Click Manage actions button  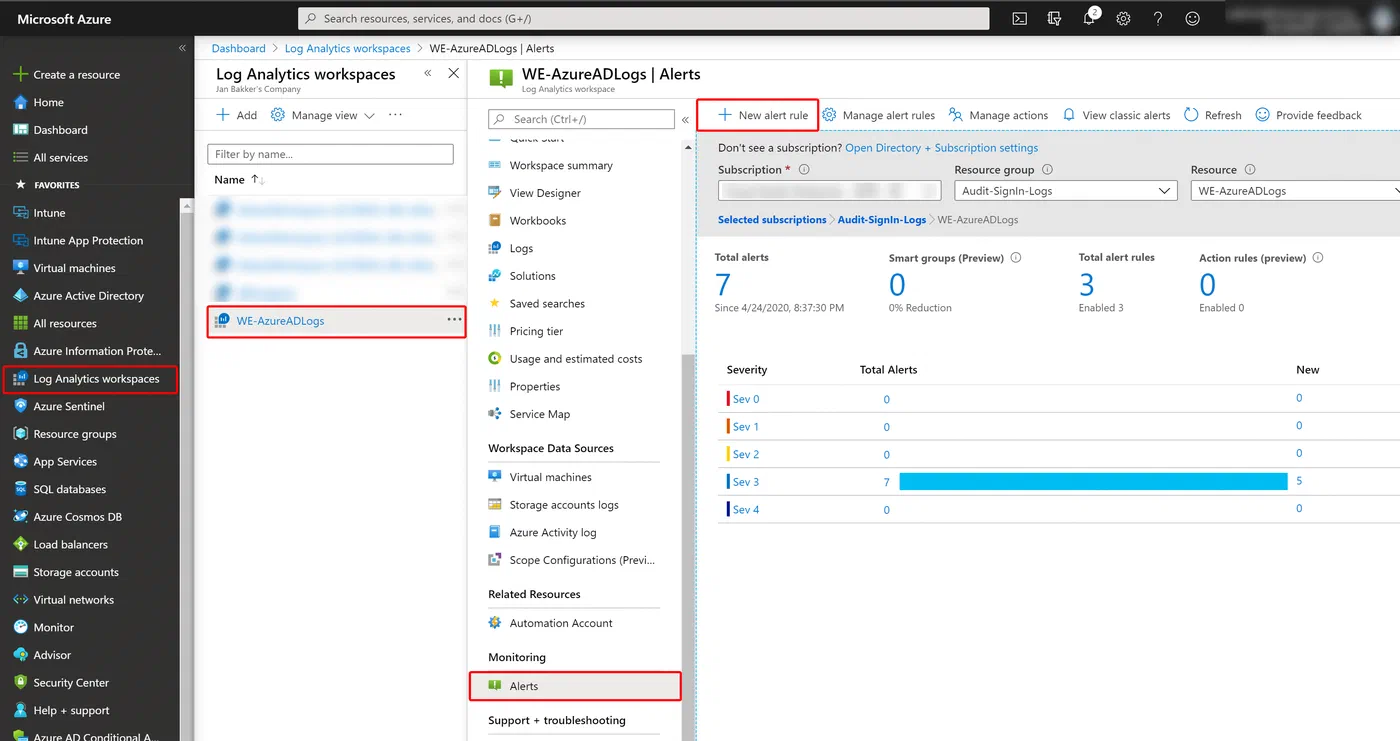[x=998, y=115]
